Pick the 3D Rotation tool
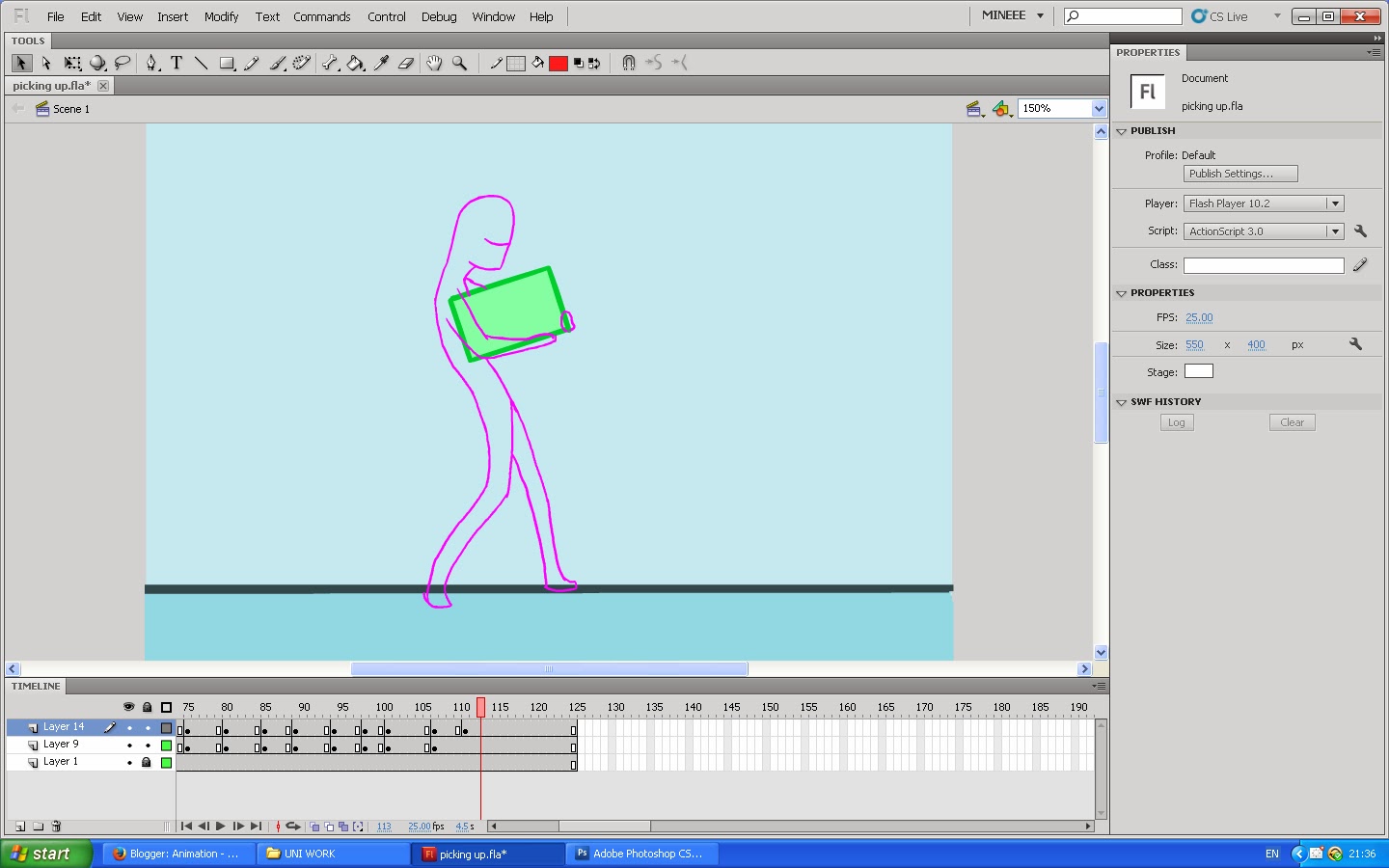 [x=97, y=63]
